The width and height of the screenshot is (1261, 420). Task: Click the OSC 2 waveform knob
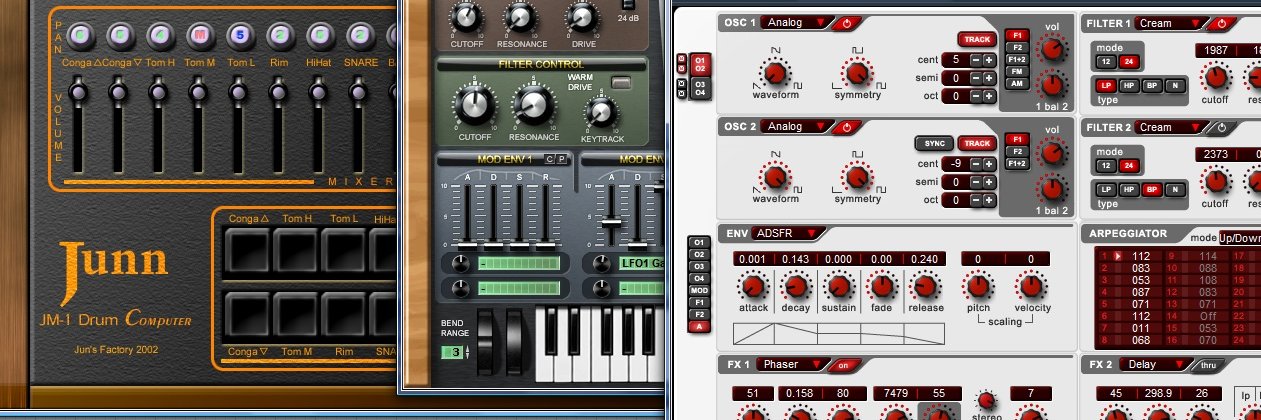pyautogui.click(x=775, y=177)
